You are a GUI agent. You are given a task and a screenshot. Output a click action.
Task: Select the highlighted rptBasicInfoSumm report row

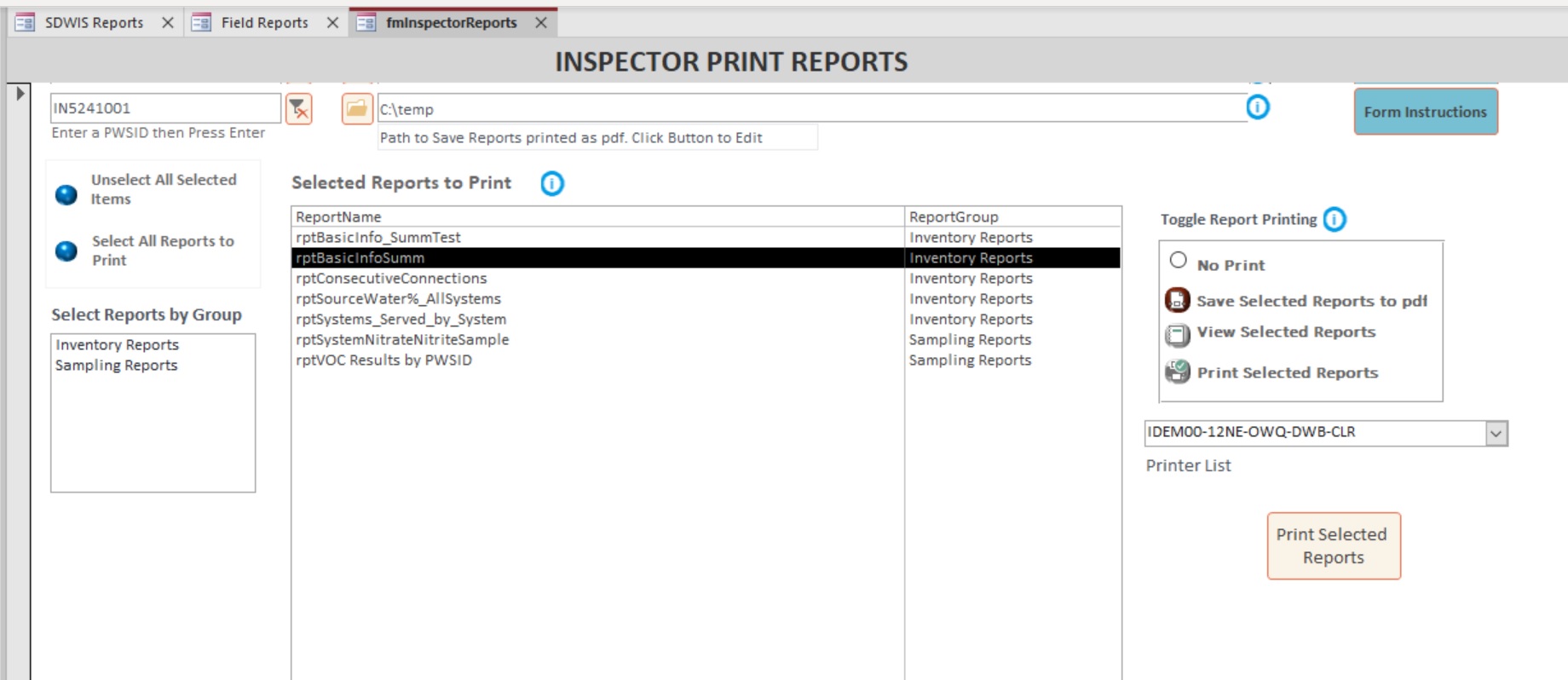coord(706,257)
